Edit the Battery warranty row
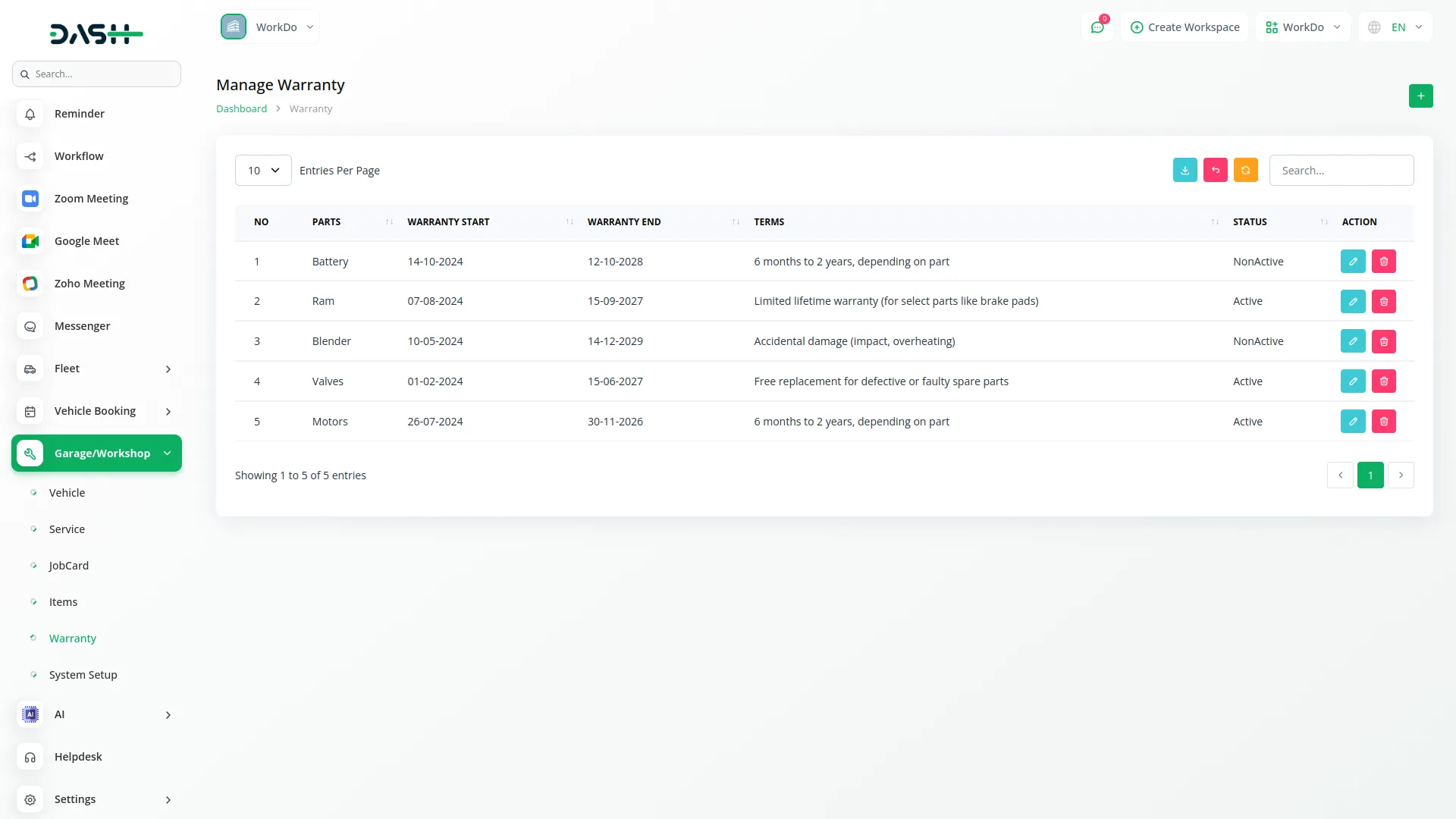Image resolution: width=1456 pixels, height=819 pixels. 1352,262
